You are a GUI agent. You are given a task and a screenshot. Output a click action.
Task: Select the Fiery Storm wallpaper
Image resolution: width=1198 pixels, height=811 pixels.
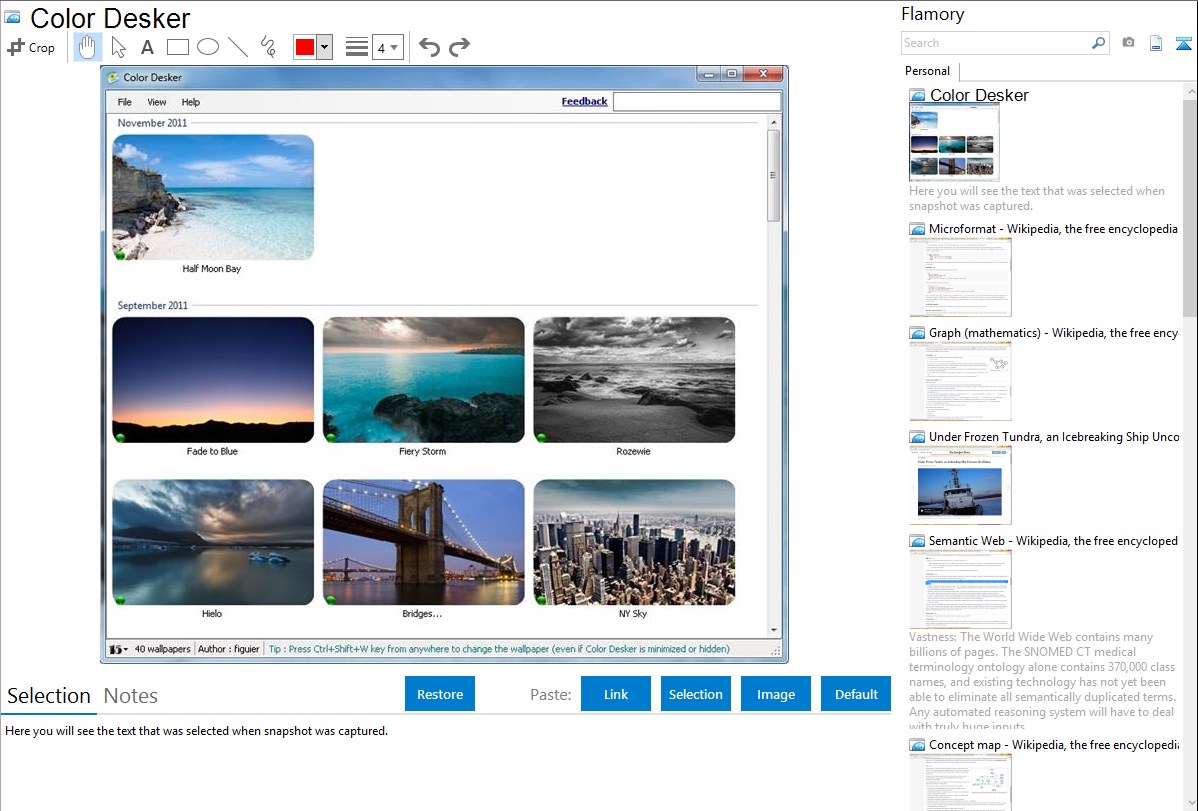(423, 380)
